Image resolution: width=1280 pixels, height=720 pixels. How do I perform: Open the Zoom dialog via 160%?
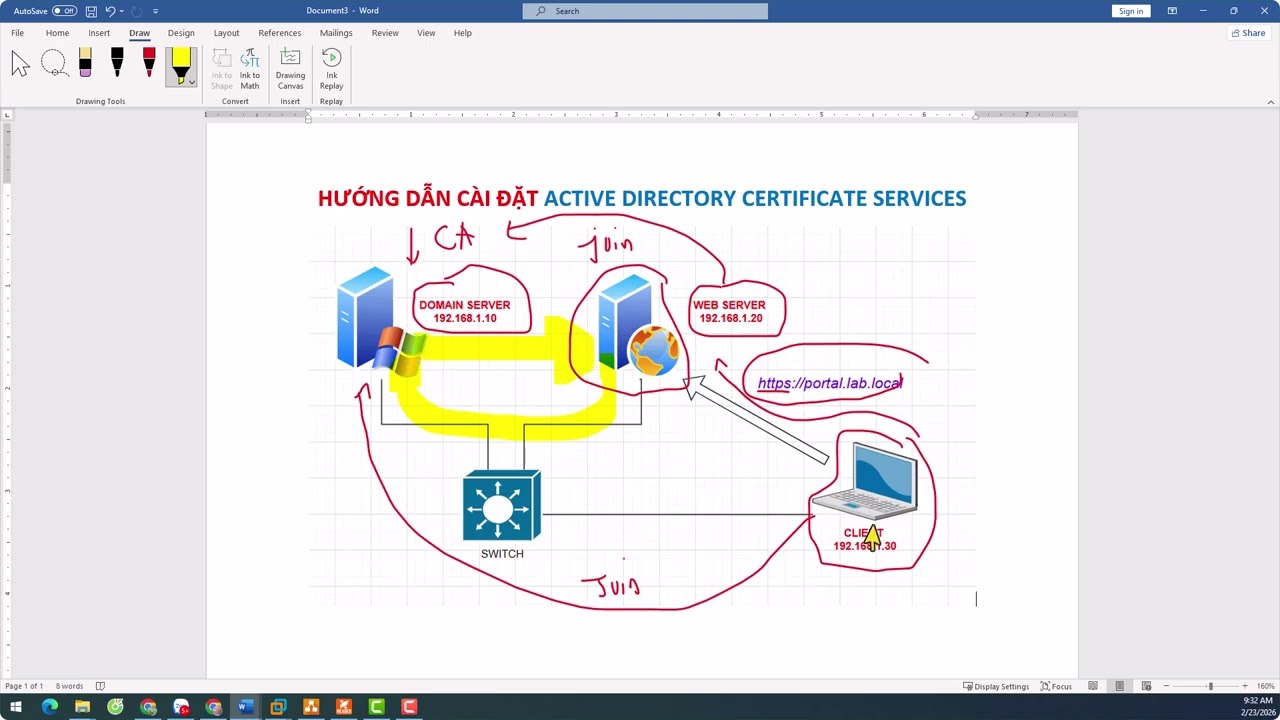(x=1265, y=686)
